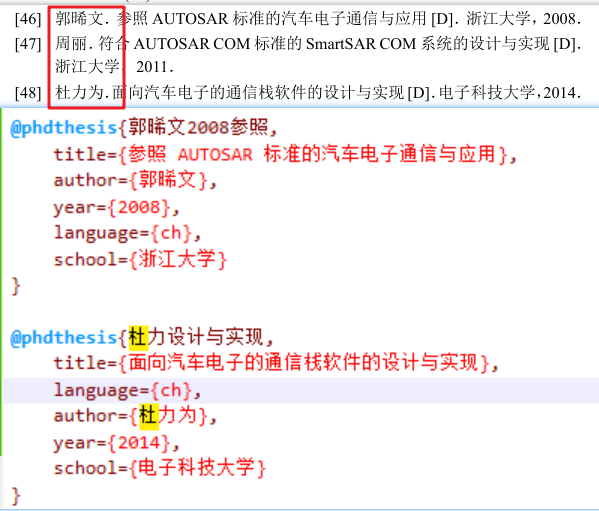Viewport: 599px width, 511px height.
Task: Click the second @phdthesis entry keyword
Action: [x=64, y=338]
